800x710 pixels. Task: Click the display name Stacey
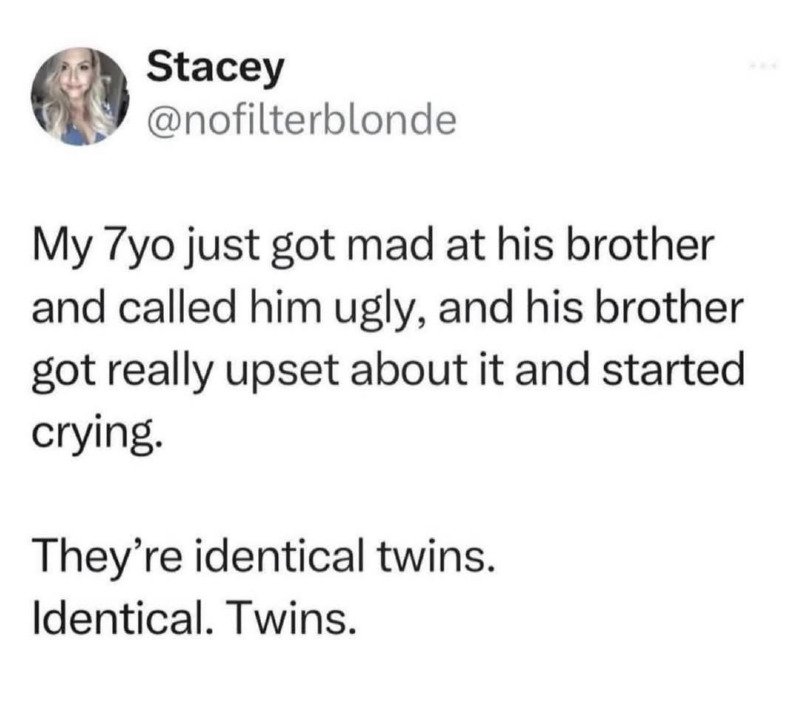pos(215,69)
